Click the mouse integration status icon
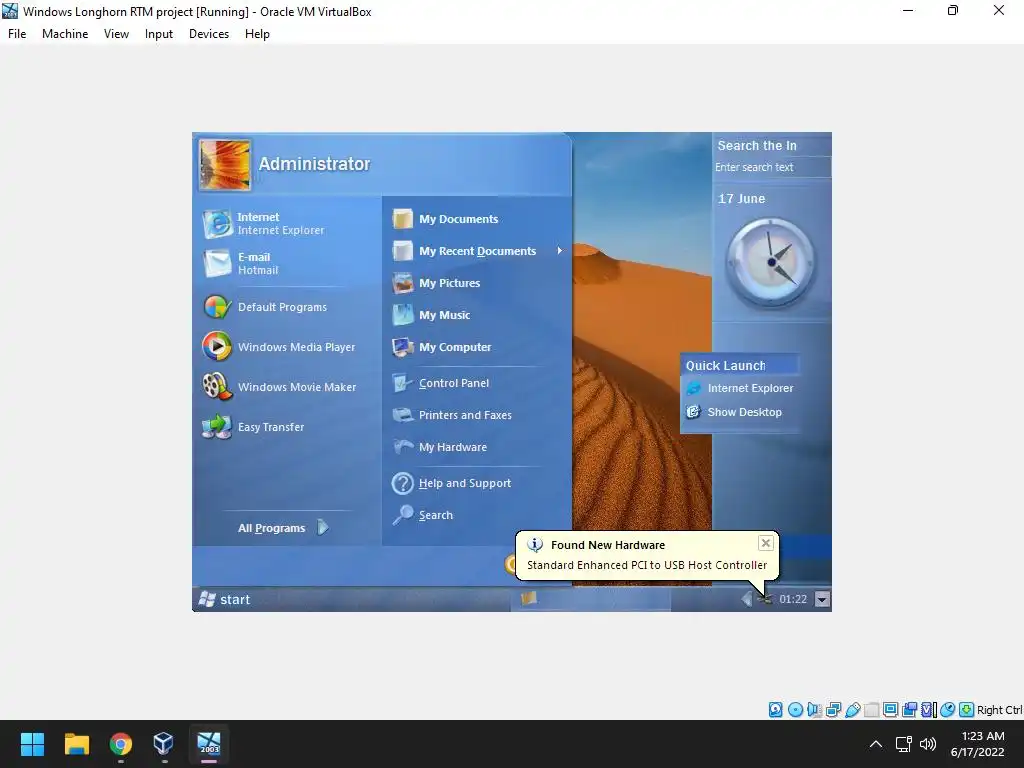This screenshot has height=768, width=1024. coord(948,710)
